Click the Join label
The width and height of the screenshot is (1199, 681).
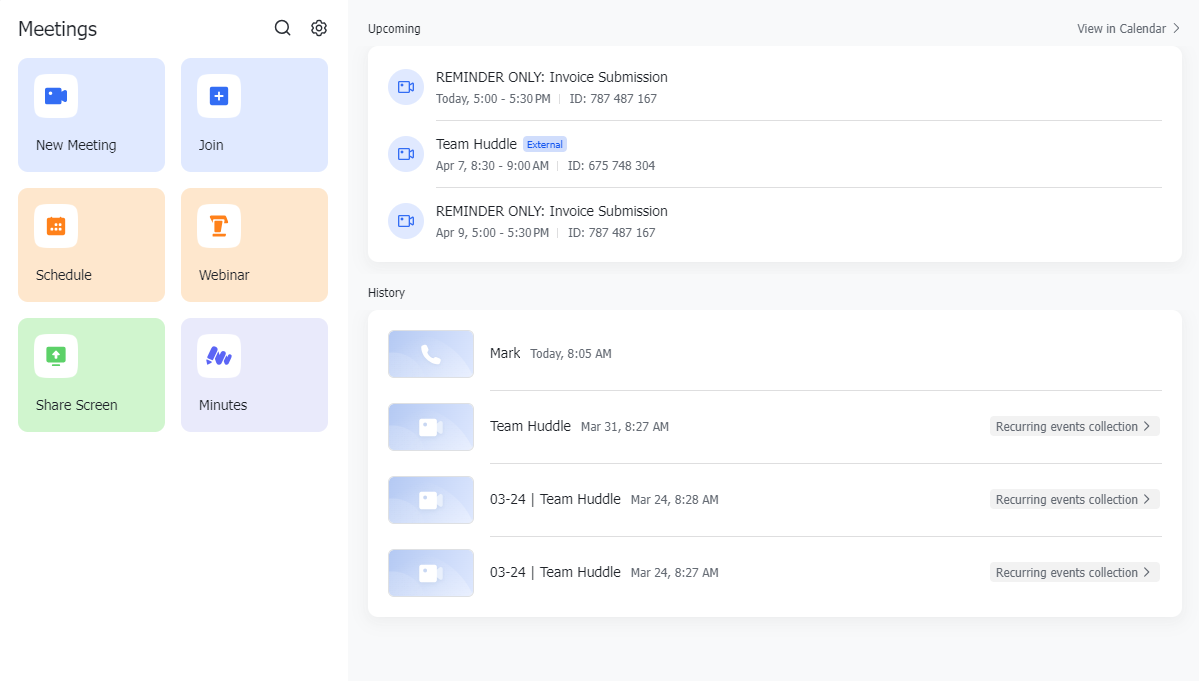pos(211,145)
